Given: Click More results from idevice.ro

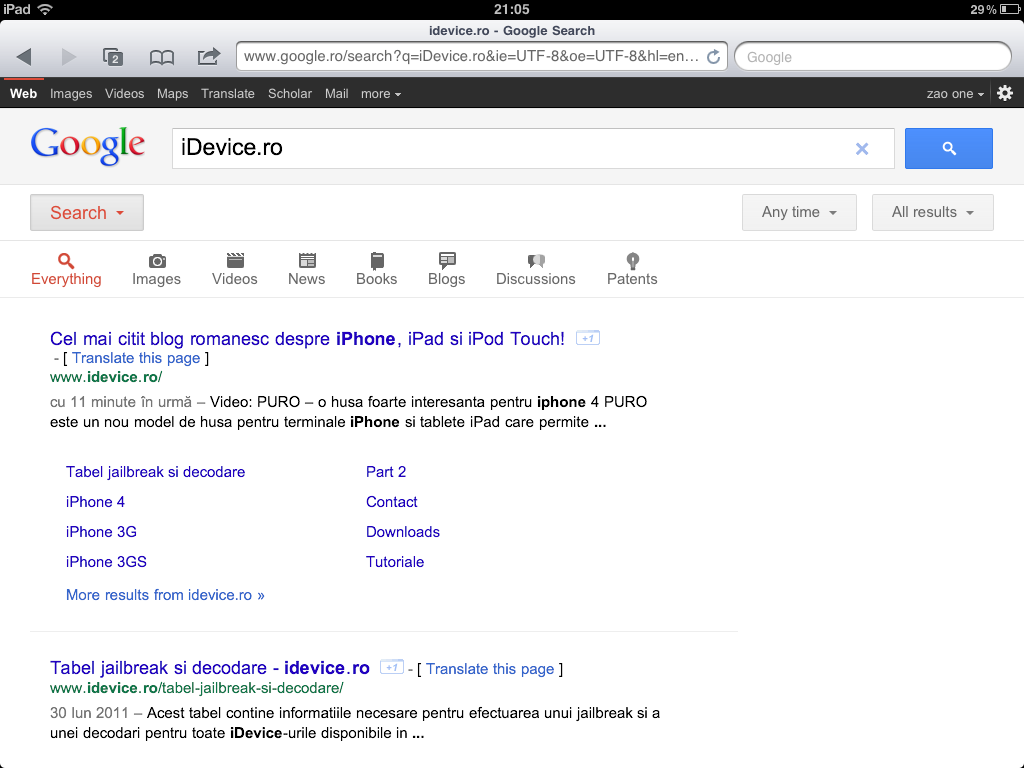Looking at the screenshot, I should (x=165, y=595).
